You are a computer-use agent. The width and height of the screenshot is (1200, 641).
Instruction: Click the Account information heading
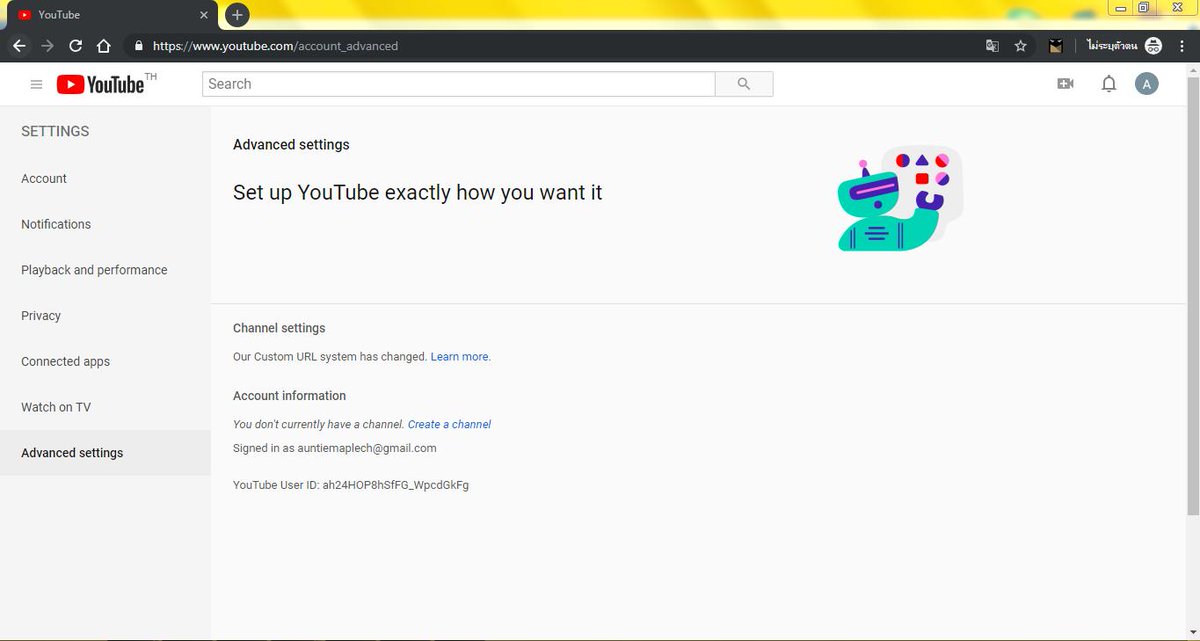(289, 396)
